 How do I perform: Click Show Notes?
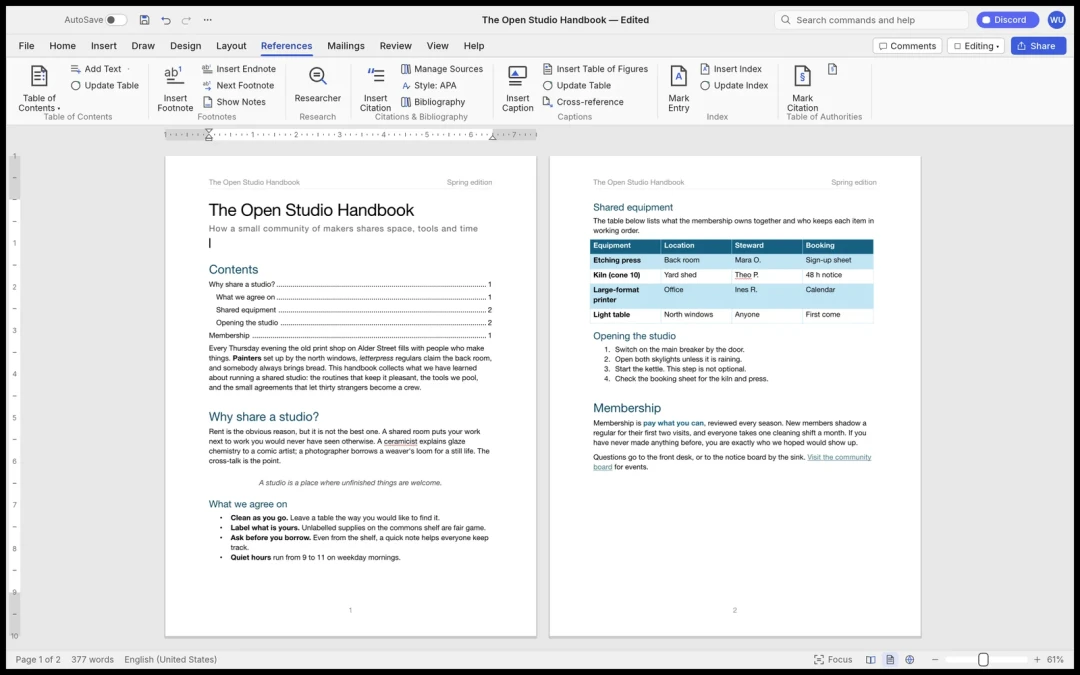pos(234,102)
